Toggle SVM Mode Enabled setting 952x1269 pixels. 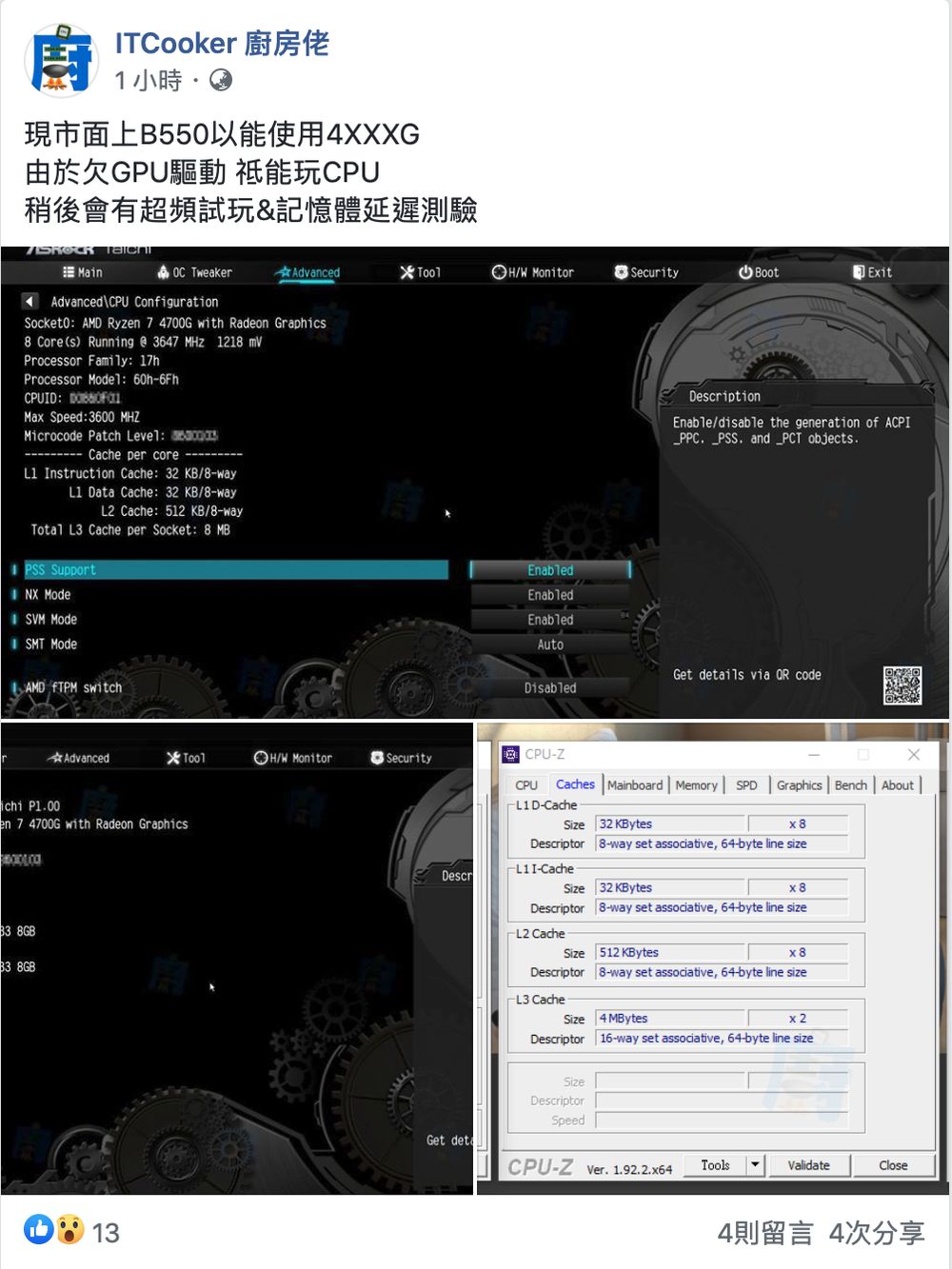coord(550,620)
